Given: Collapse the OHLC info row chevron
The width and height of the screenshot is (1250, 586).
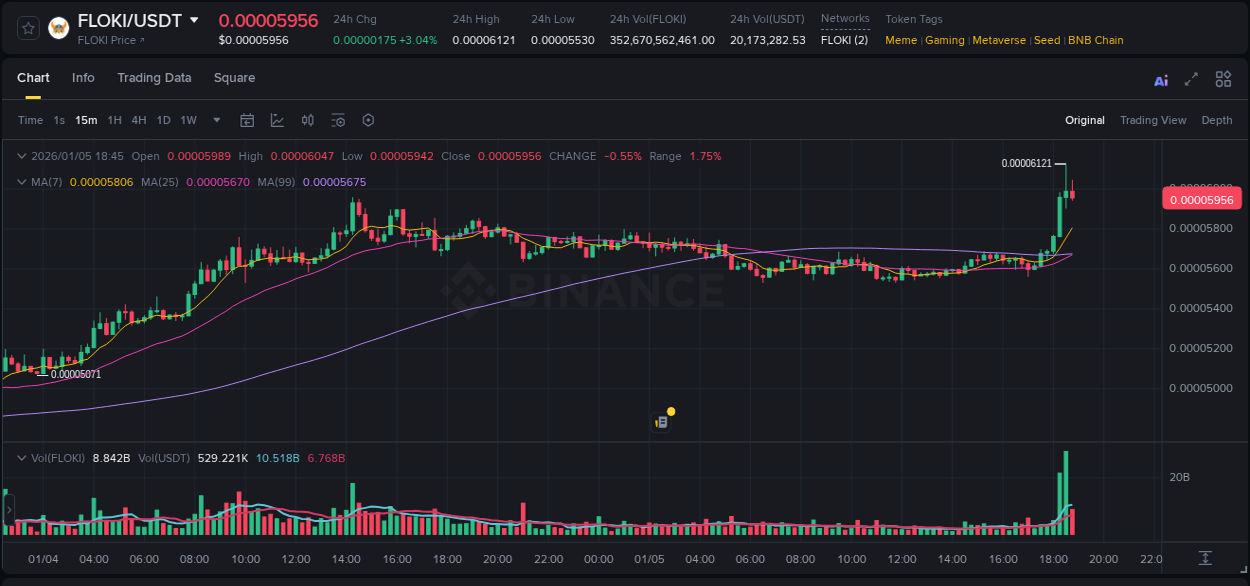Looking at the screenshot, I should point(21,156).
